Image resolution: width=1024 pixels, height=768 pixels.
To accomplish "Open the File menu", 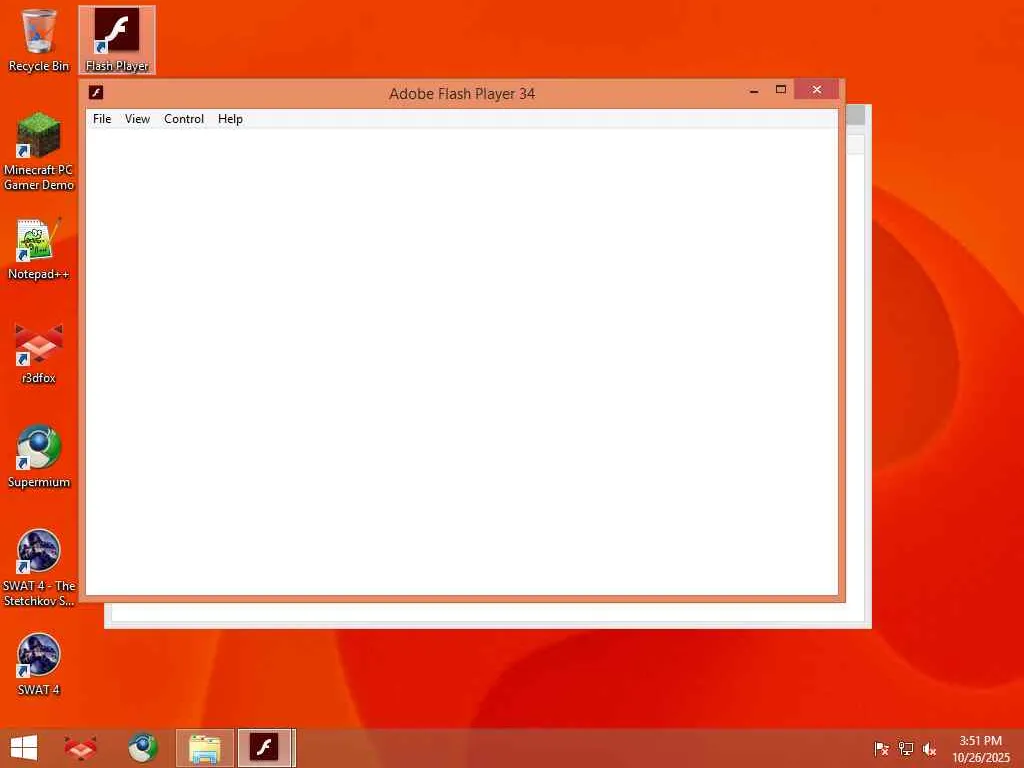I will pyautogui.click(x=102, y=119).
